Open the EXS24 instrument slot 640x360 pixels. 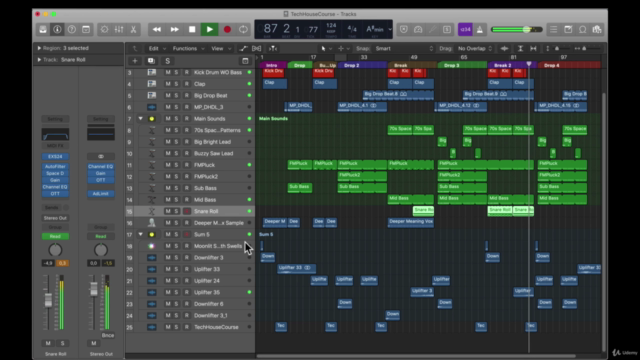pyautogui.click(x=55, y=157)
